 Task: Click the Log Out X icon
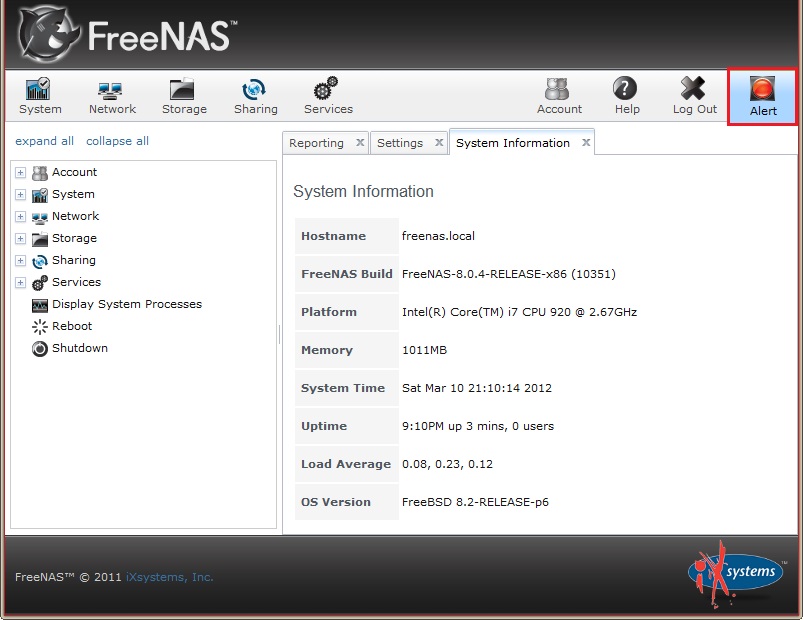(693, 88)
